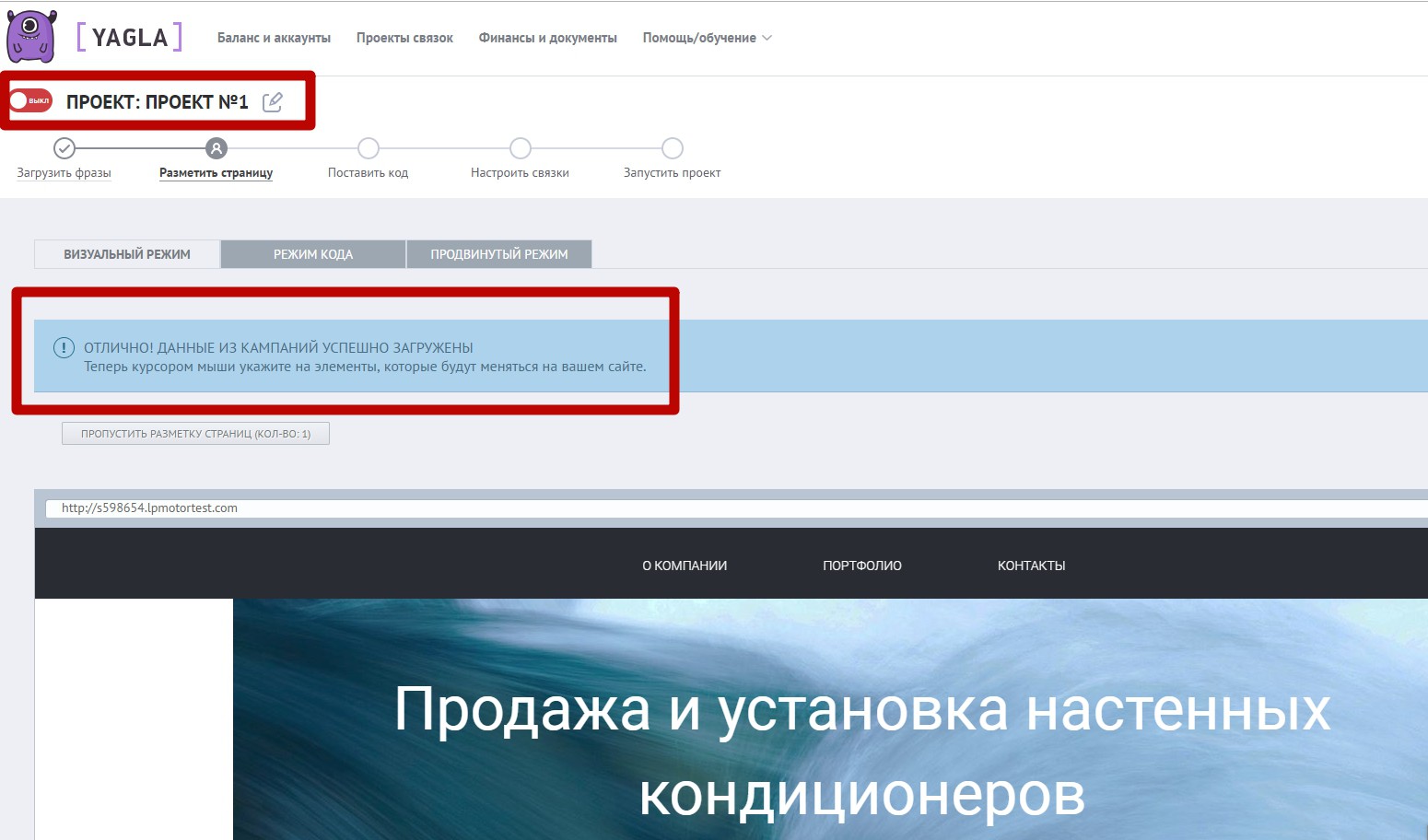Open Проекты связок menu item
The width and height of the screenshot is (1428, 840).
[x=404, y=38]
